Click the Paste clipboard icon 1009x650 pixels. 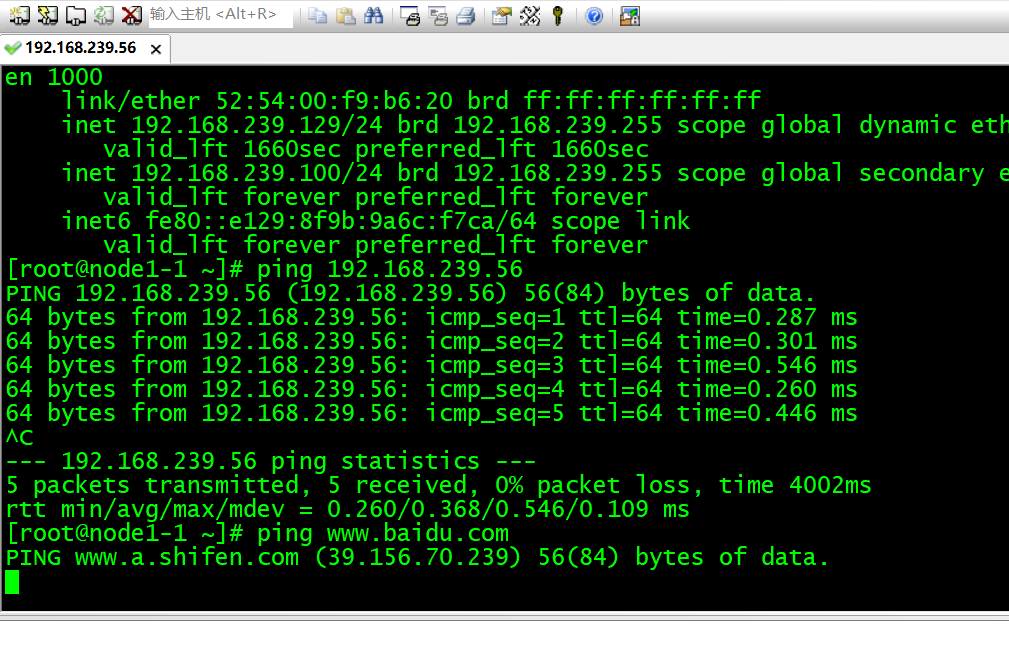pos(346,15)
